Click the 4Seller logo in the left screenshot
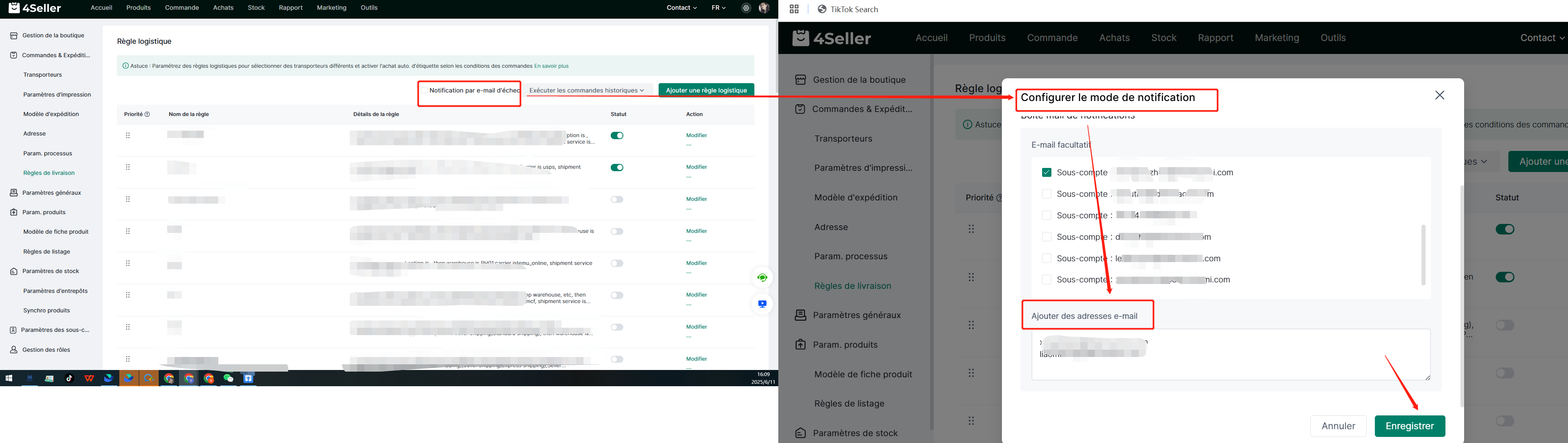The height and width of the screenshot is (443, 1568). pyautogui.click(x=35, y=8)
